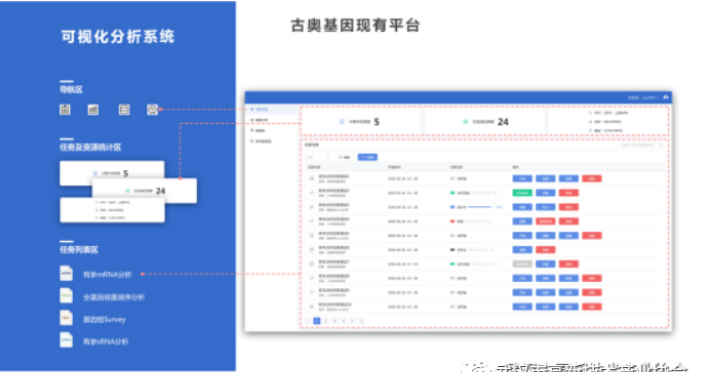Viewport: 705px width, 372px height.
Task: Go to page 2 in the pagination
Action: click(x=326, y=321)
